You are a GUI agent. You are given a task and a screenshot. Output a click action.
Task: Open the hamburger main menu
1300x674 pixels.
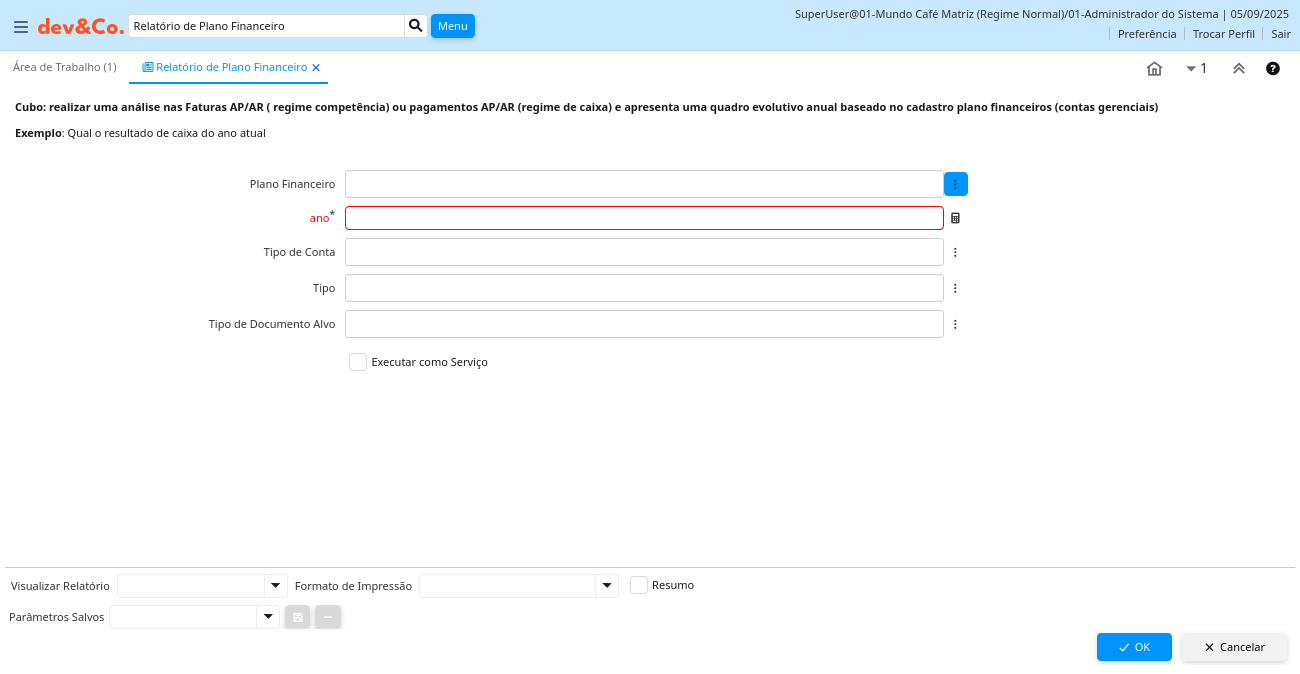21,27
